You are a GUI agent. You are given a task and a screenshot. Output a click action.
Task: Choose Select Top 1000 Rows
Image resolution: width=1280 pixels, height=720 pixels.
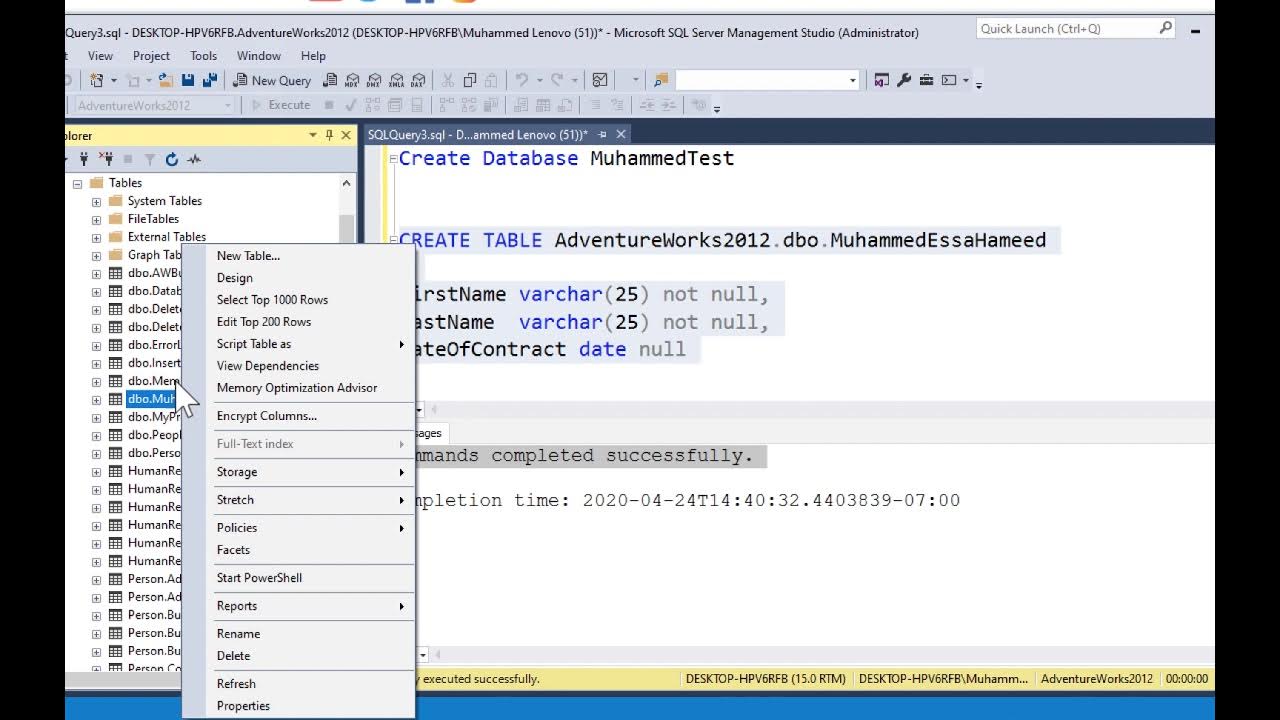(x=272, y=300)
